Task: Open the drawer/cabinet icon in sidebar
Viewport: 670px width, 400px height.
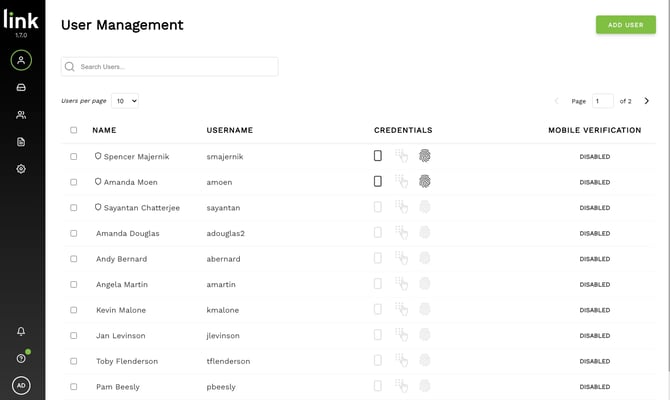Action: (21, 88)
